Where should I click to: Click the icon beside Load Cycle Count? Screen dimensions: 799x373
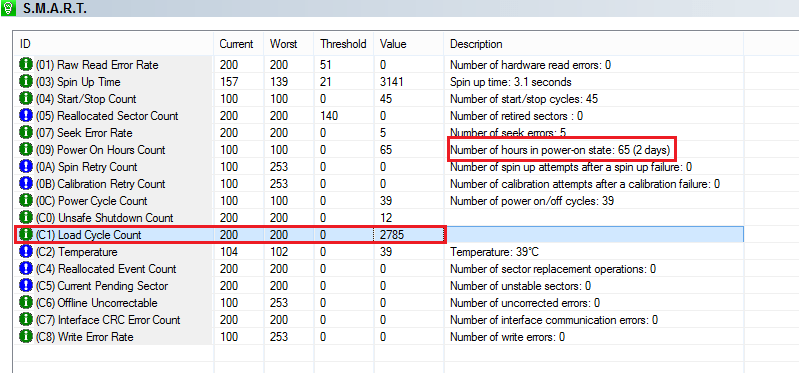pyautogui.click(x=25, y=235)
